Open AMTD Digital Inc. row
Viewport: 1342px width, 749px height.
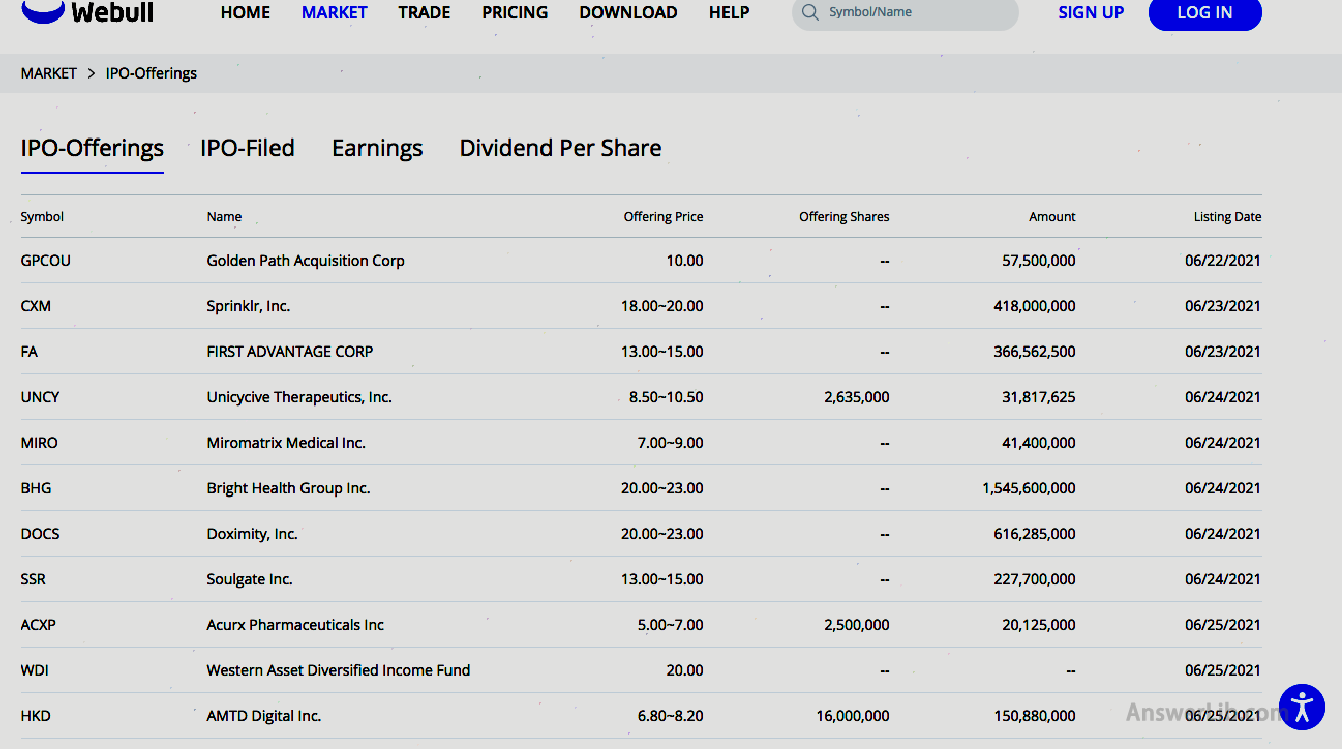point(640,716)
